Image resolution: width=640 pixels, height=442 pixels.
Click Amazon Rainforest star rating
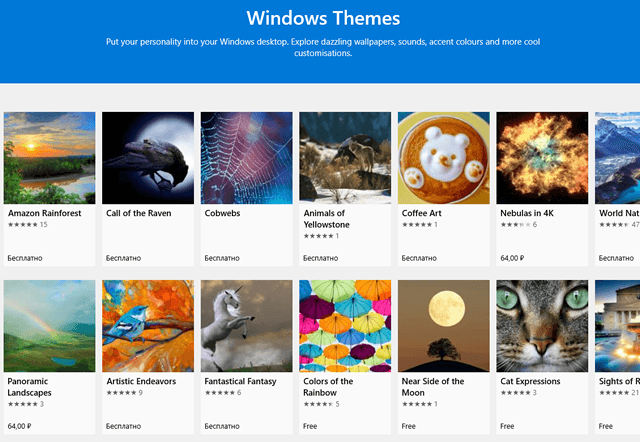pos(23,224)
